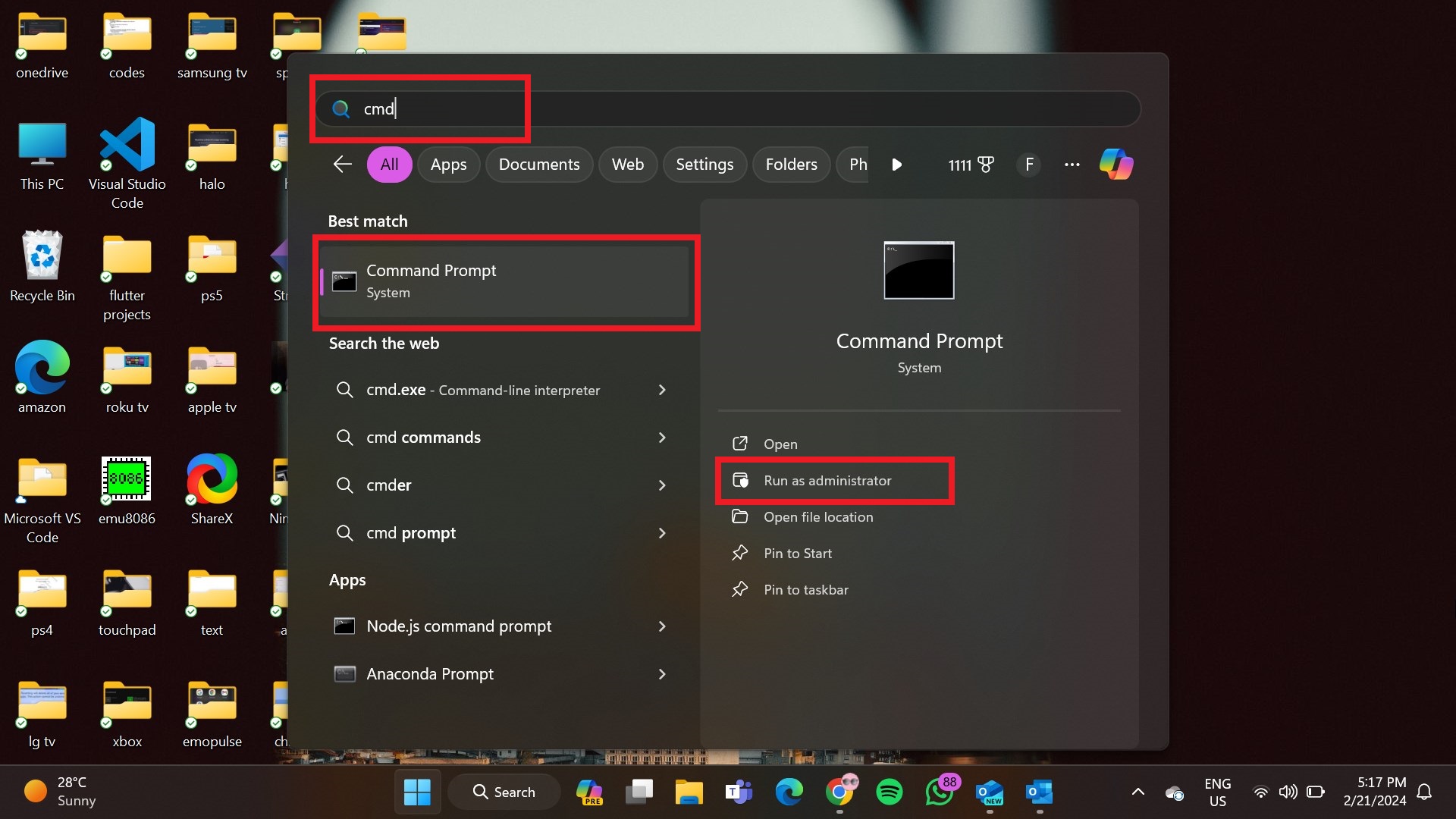Viewport: 1456px width, 819px height.
Task: Switch to the Settings filter tab
Action: tap(704, 165)
